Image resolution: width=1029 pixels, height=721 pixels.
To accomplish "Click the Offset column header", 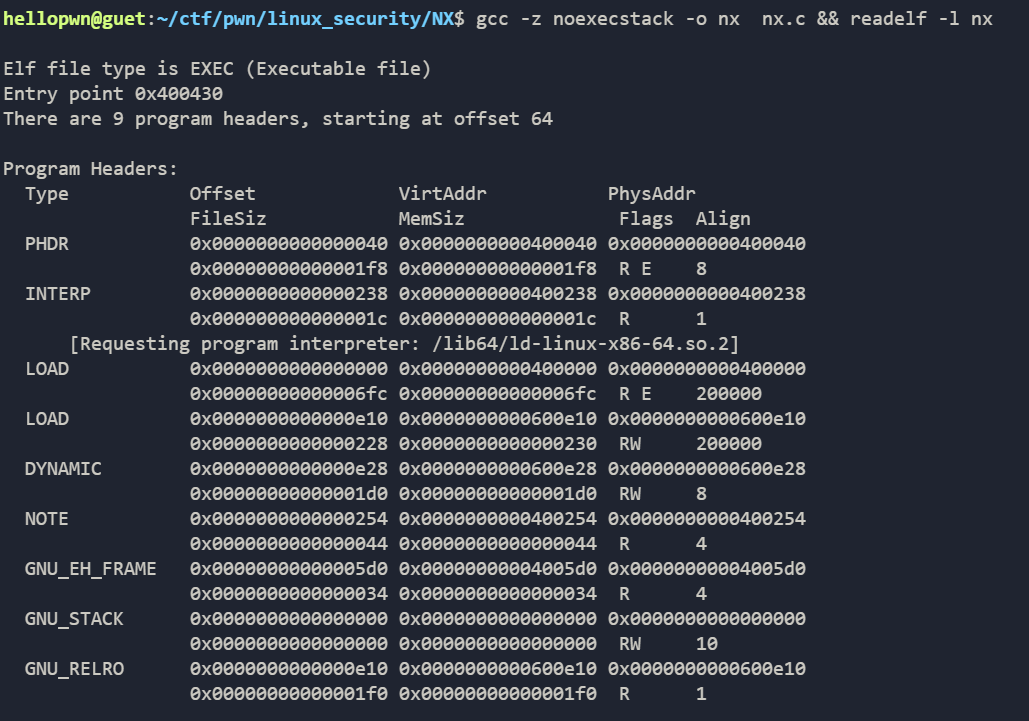I will [x=222, y=194].
